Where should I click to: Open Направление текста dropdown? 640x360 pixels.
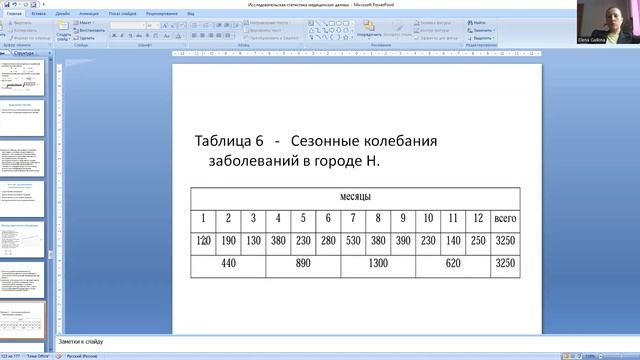[x=266, y=23]
